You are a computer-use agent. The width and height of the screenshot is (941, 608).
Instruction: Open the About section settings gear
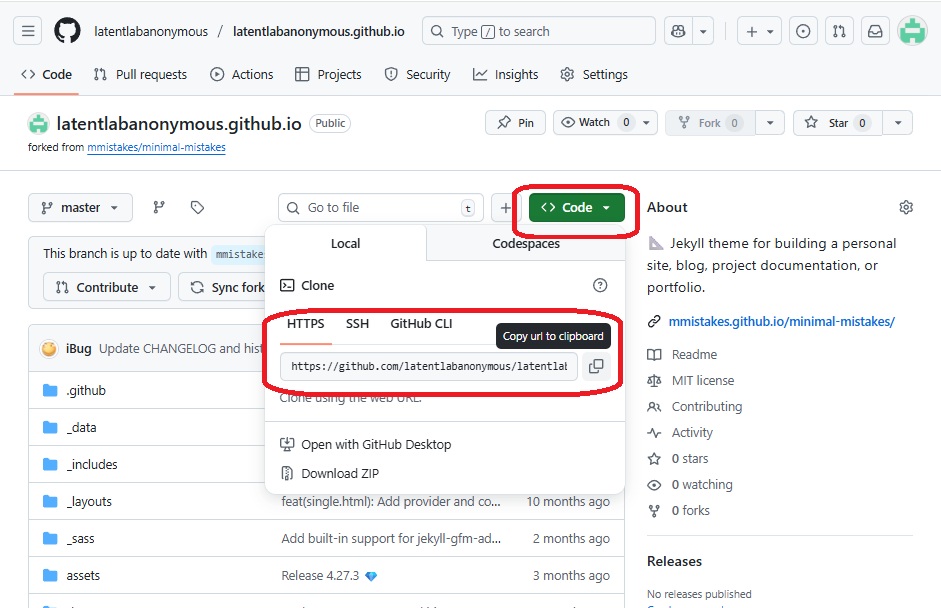(x=905, y=207)
